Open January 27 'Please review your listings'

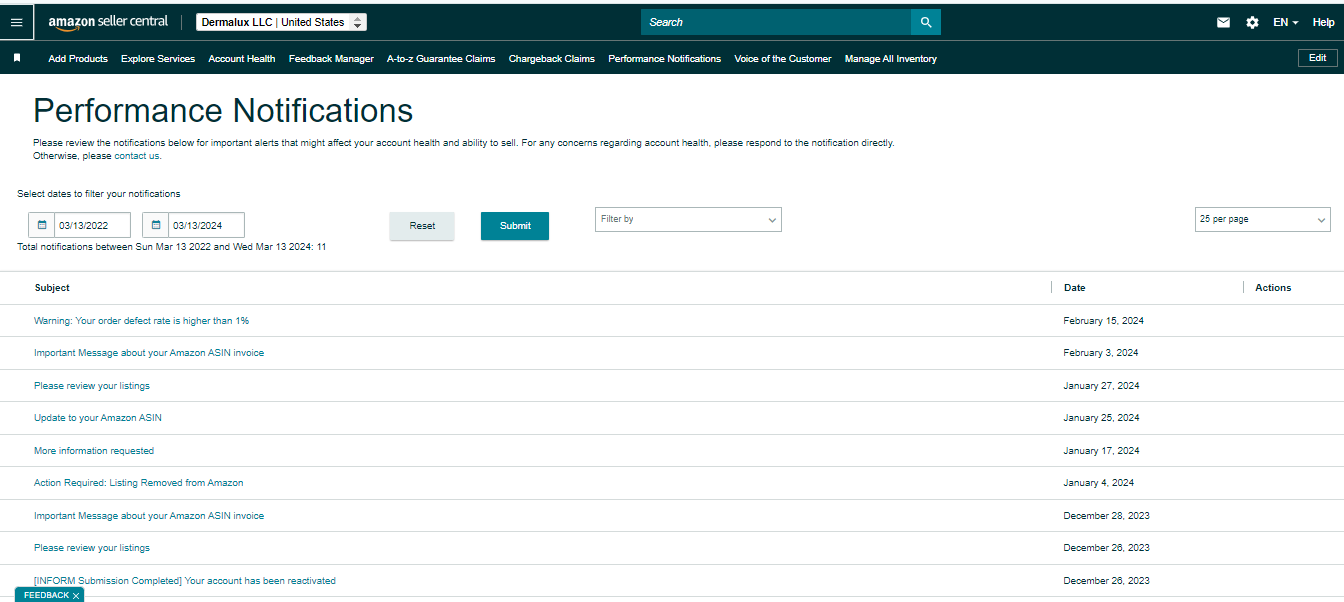tap(92, 386)
